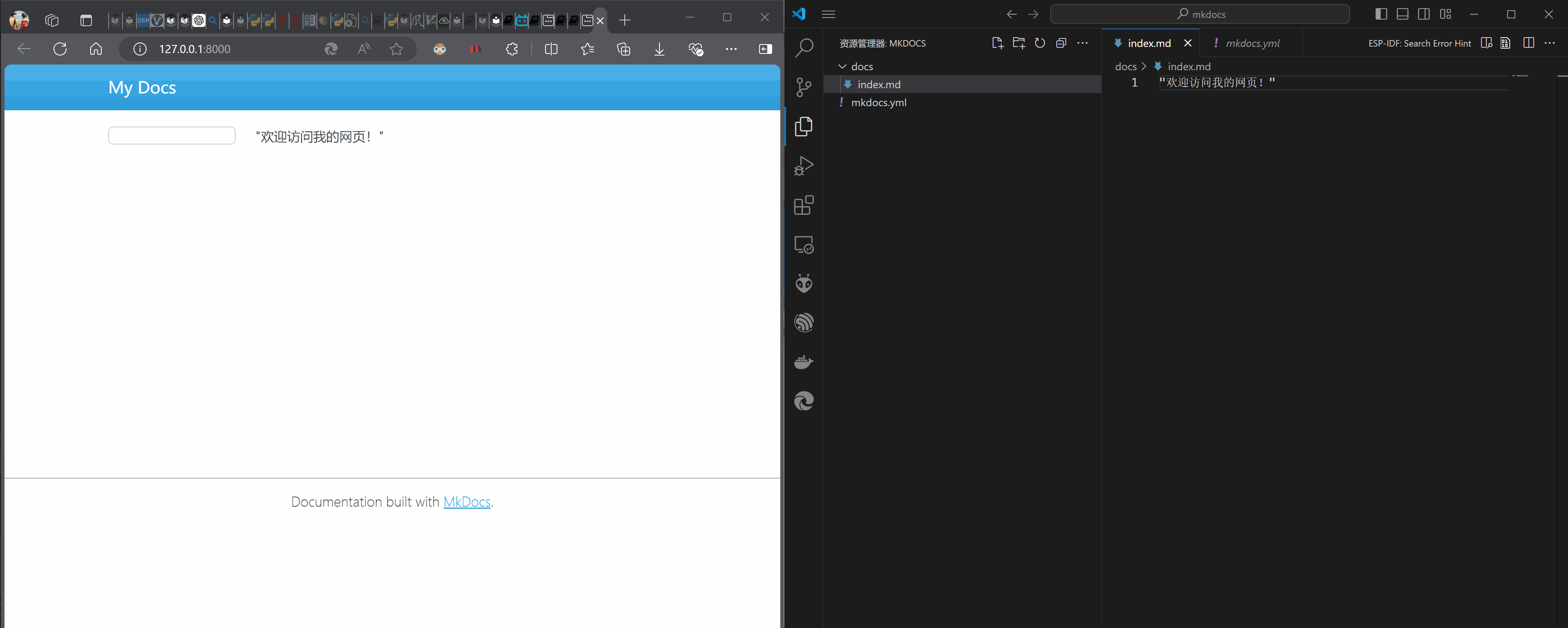Open Run and Debug view
This screenshot has width=1568, height=628.
(x=804, y=165)
